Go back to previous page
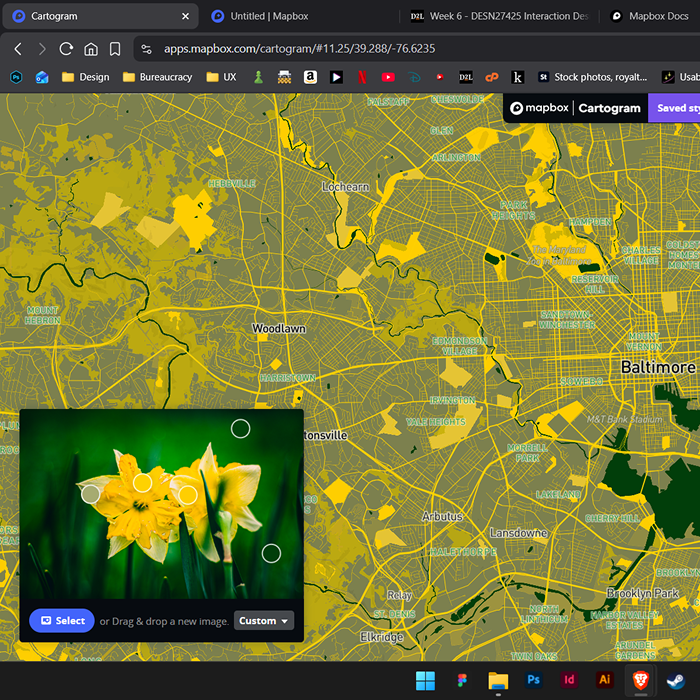This screenshot has height=700, width=700. click(x=18, y=49)
